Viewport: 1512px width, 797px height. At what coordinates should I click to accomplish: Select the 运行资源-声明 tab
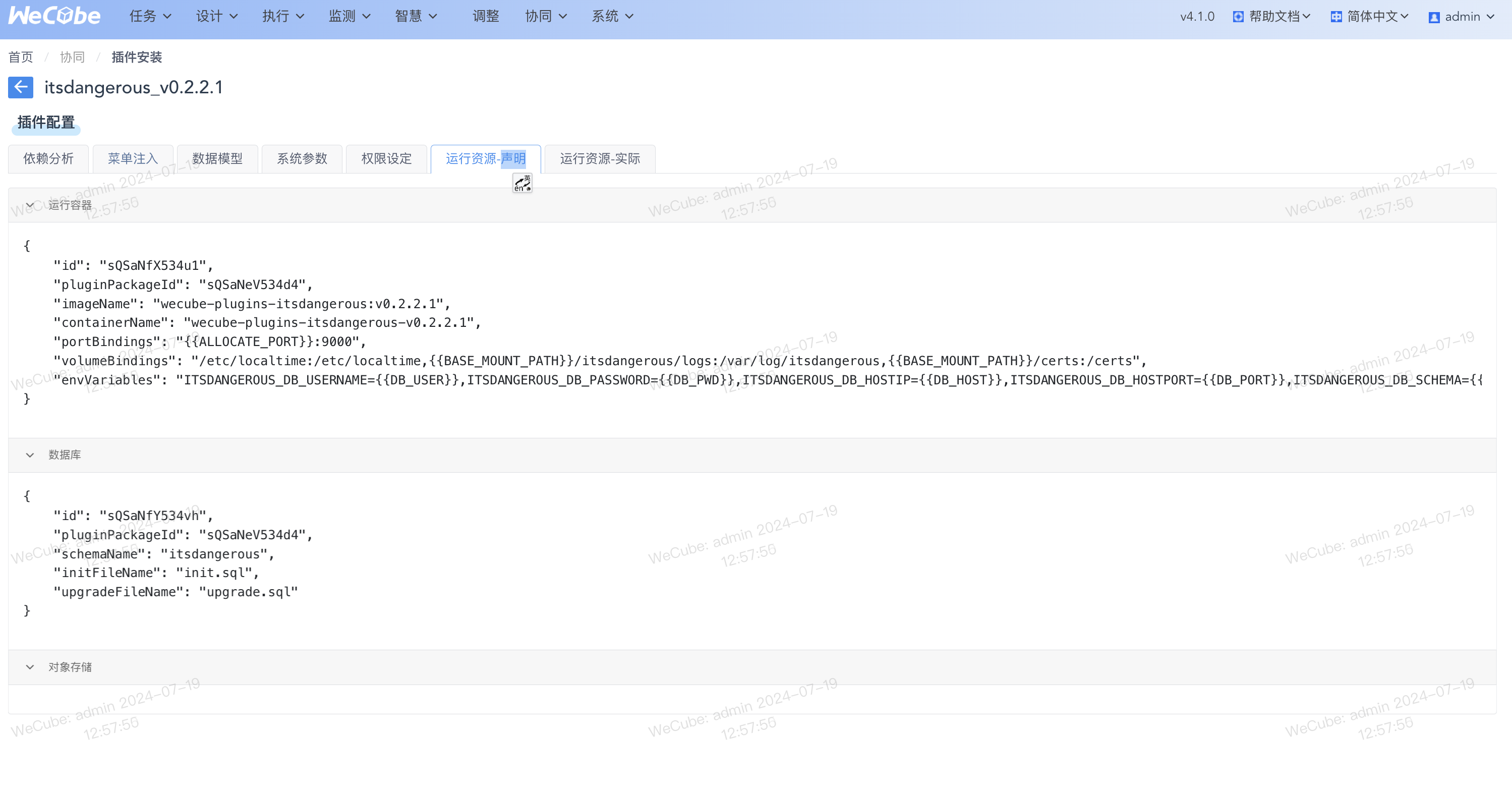coord(485,158)
